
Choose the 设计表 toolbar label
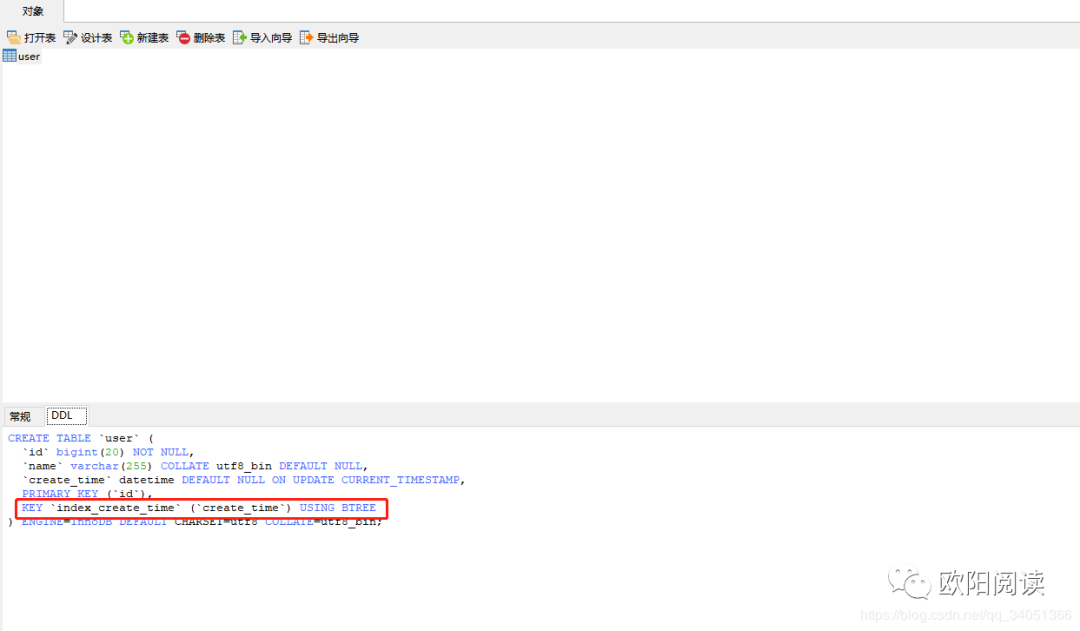96,38
